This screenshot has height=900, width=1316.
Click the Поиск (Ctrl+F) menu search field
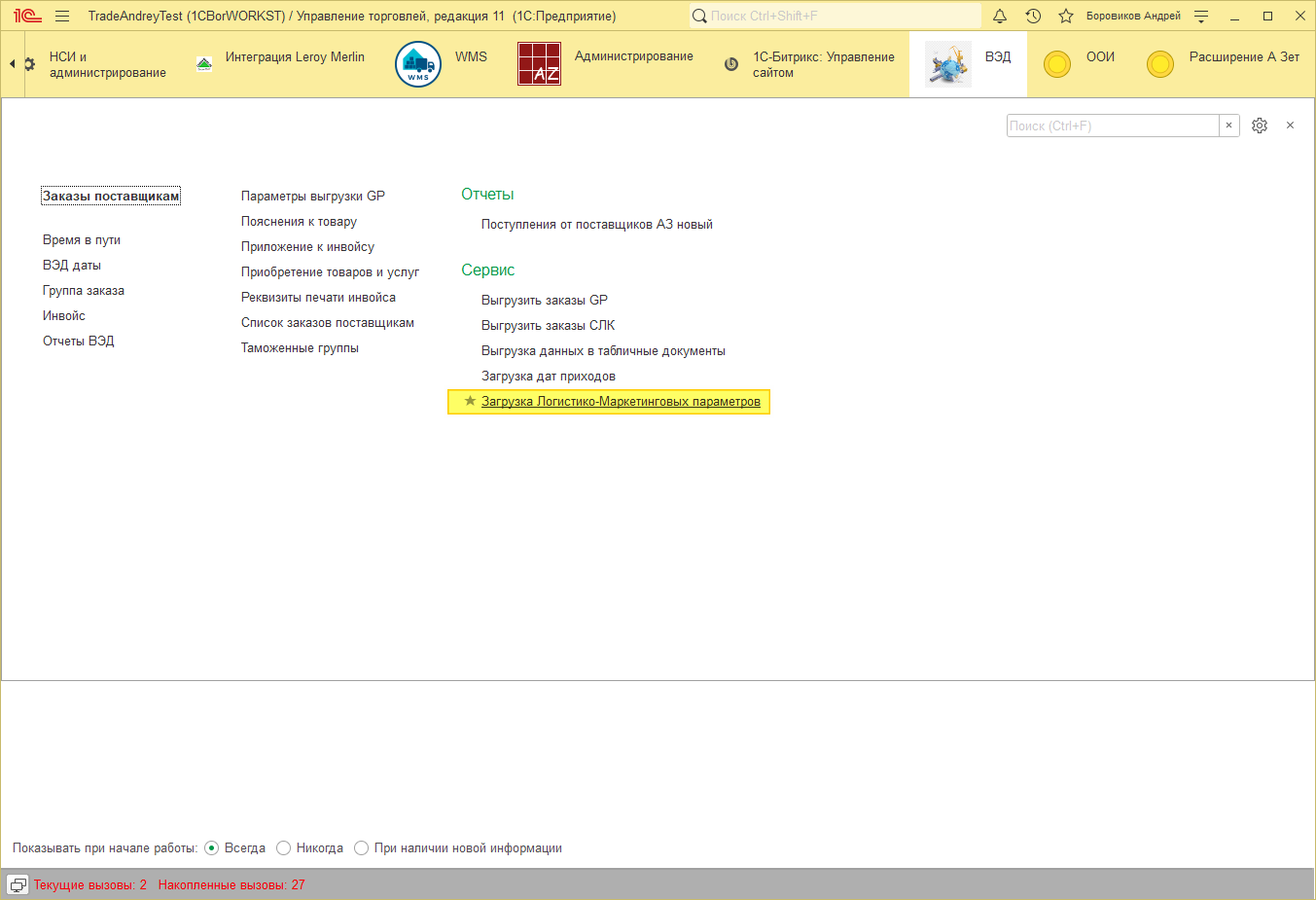(1112, 126)
